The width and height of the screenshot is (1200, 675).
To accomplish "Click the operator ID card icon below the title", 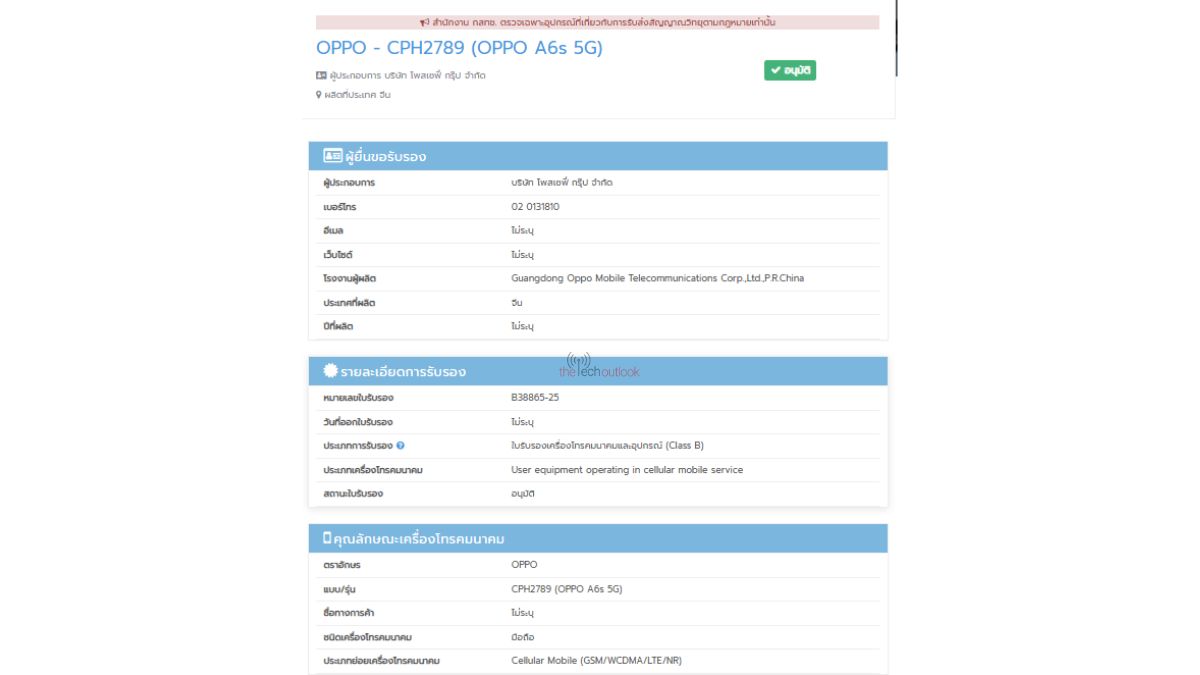I will click(x=321, y=75).
